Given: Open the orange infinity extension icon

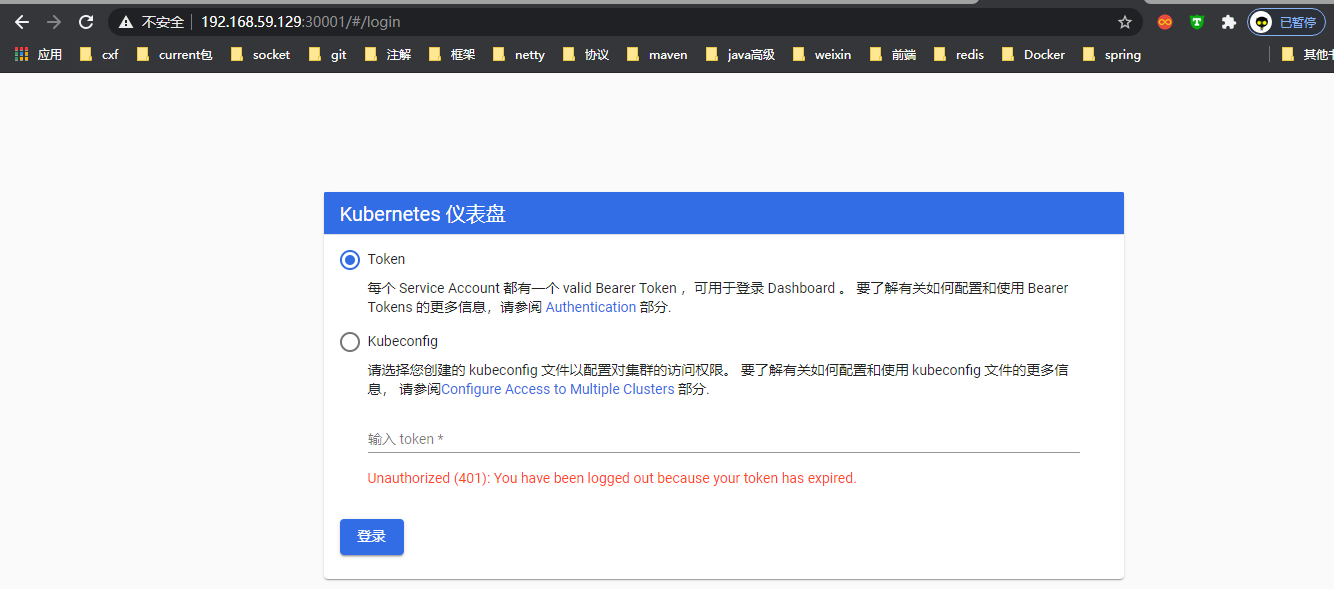Looking at the screenshot, I should click(1165, 22).
